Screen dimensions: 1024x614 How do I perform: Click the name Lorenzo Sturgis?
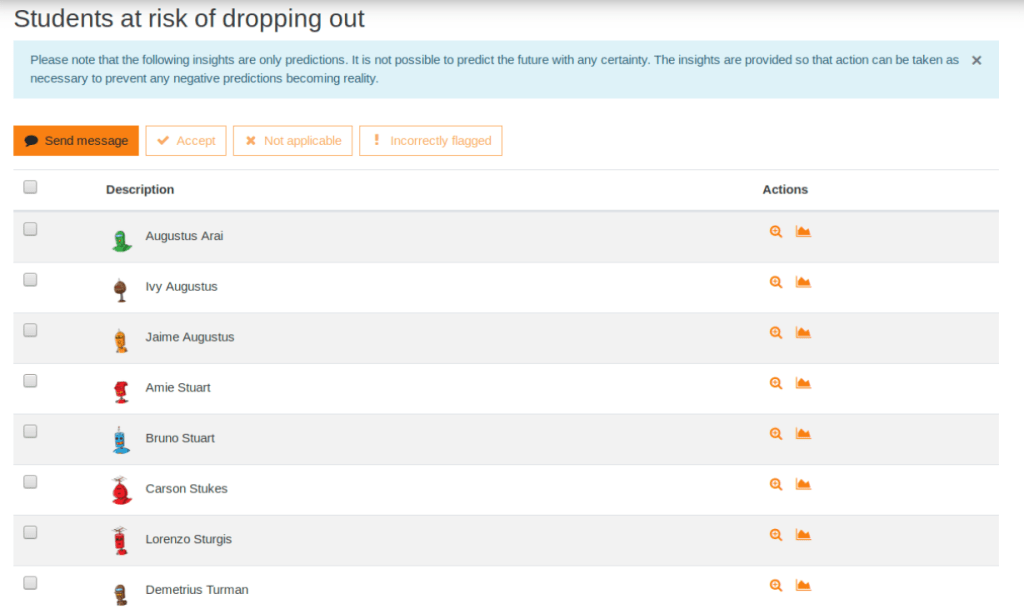188,539
